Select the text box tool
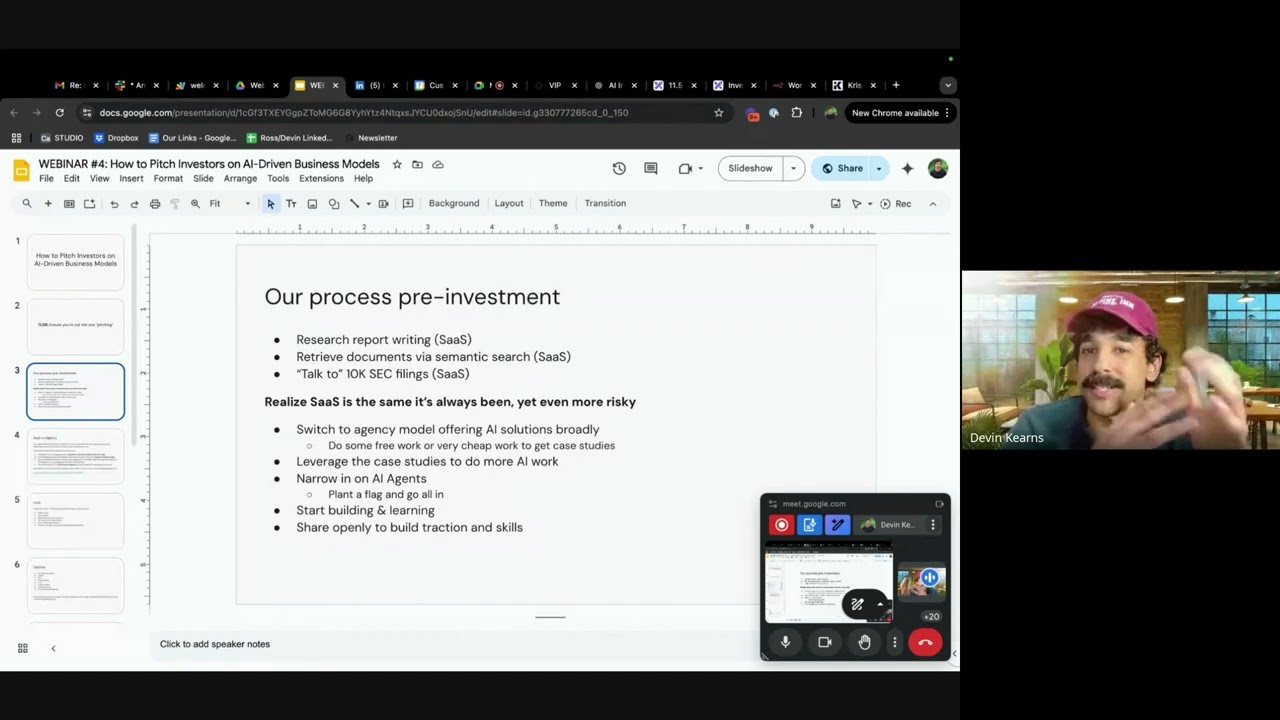The image size is (1280, 720). click(291, 204)
